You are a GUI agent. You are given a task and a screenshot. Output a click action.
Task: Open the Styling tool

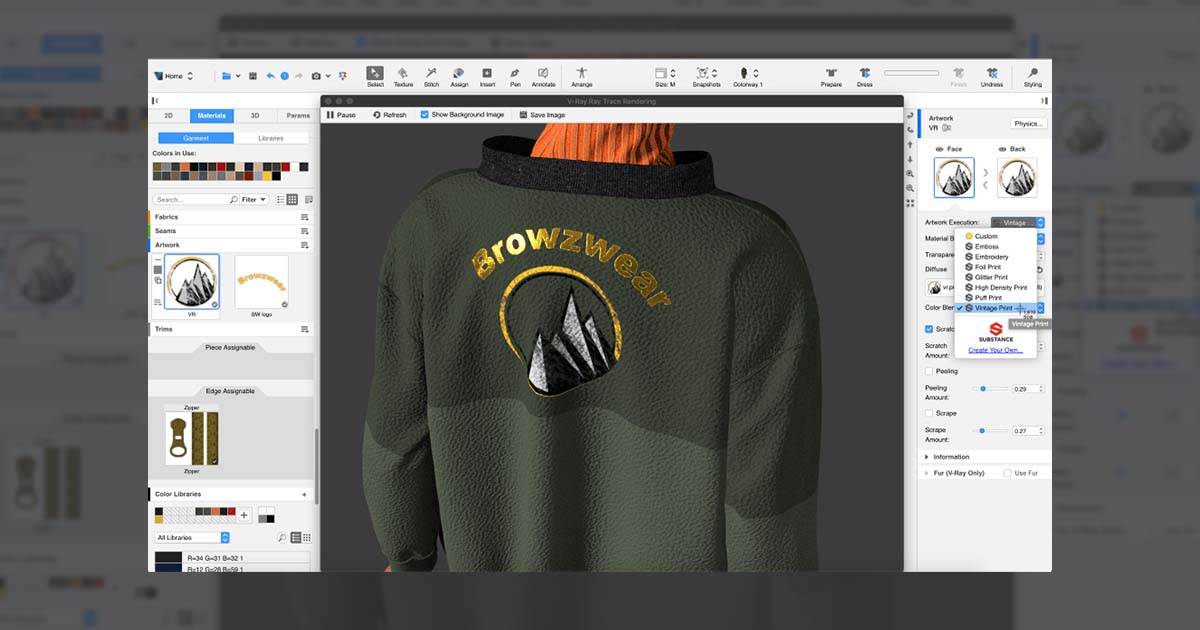coord(1033,77)
